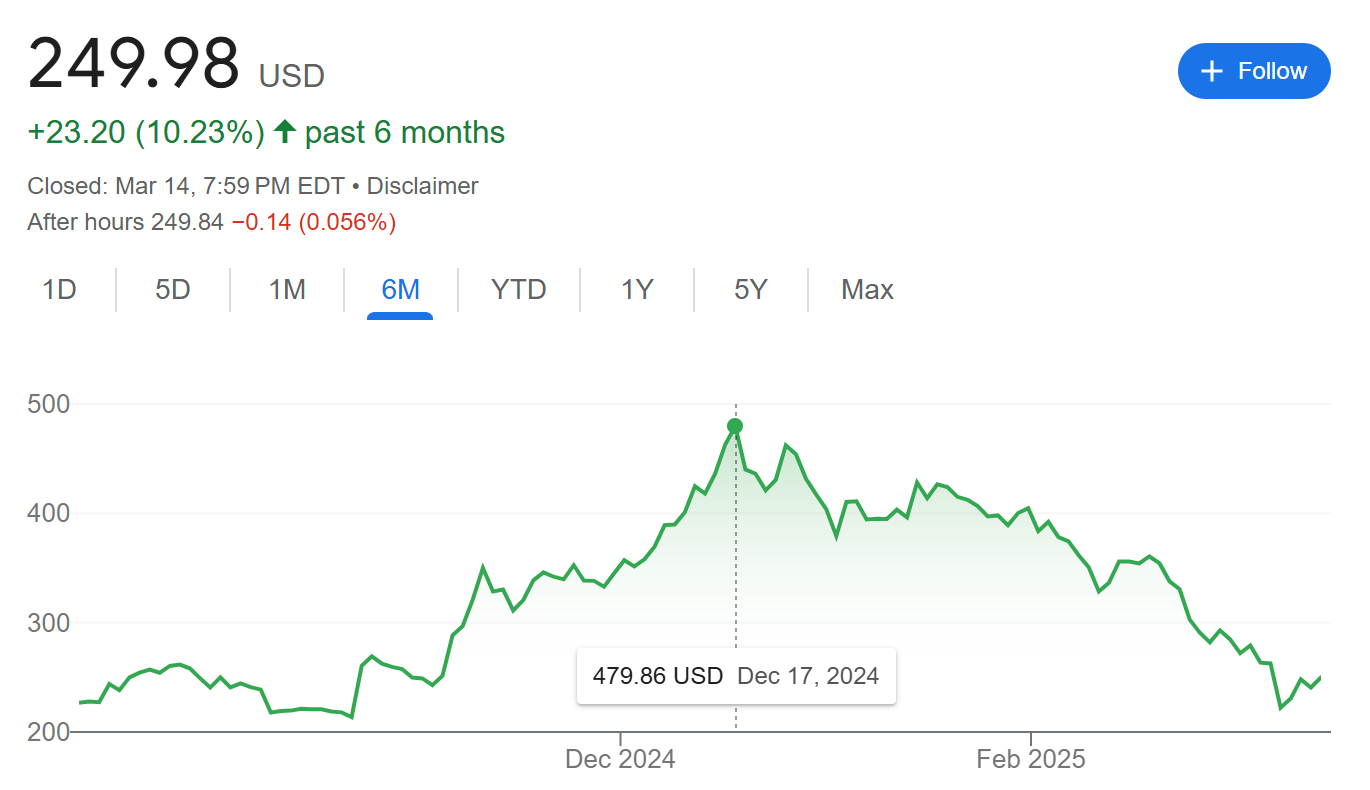Click the green up arrow icon

pos(285,132)
